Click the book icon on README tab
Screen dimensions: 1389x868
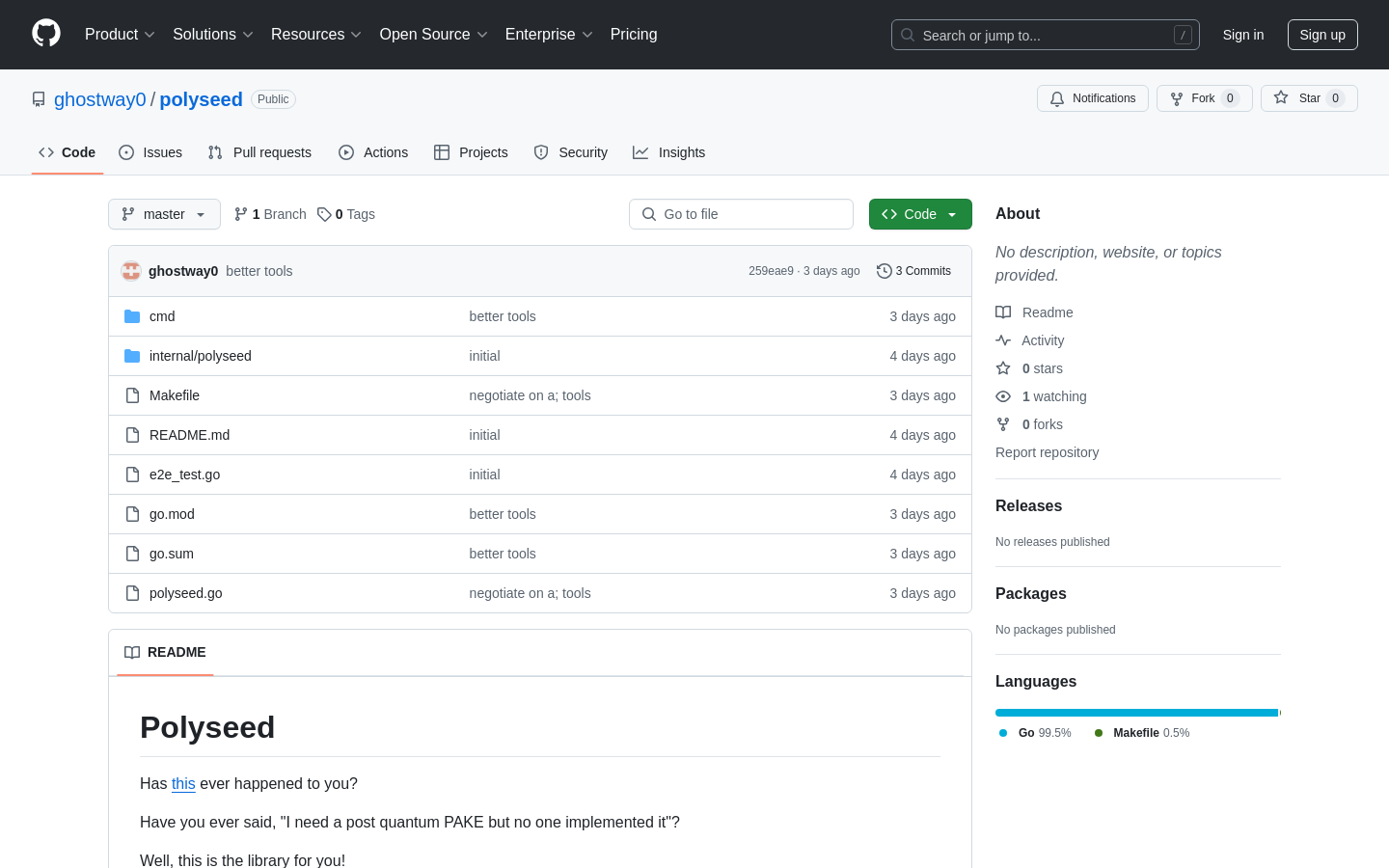click(x=132, y=652)
